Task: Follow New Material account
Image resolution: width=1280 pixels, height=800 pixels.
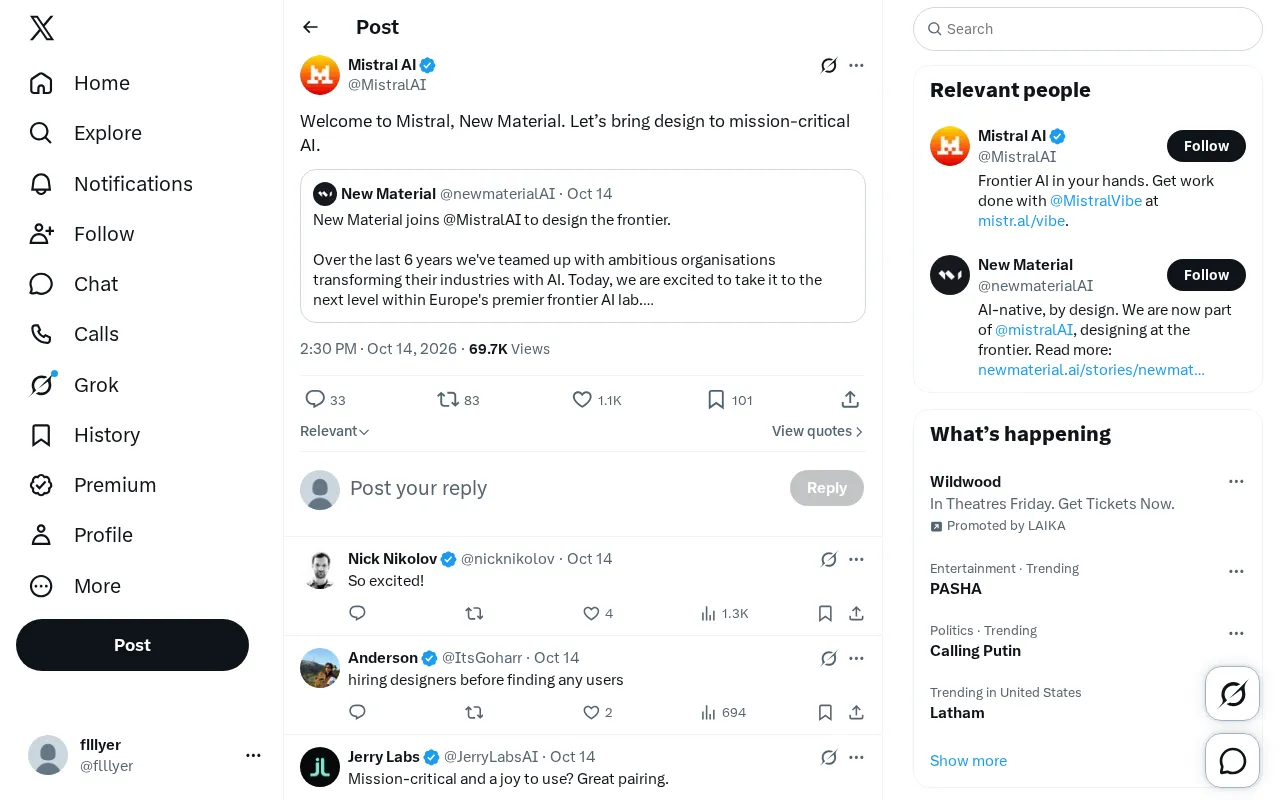Action: (1206, 275)
